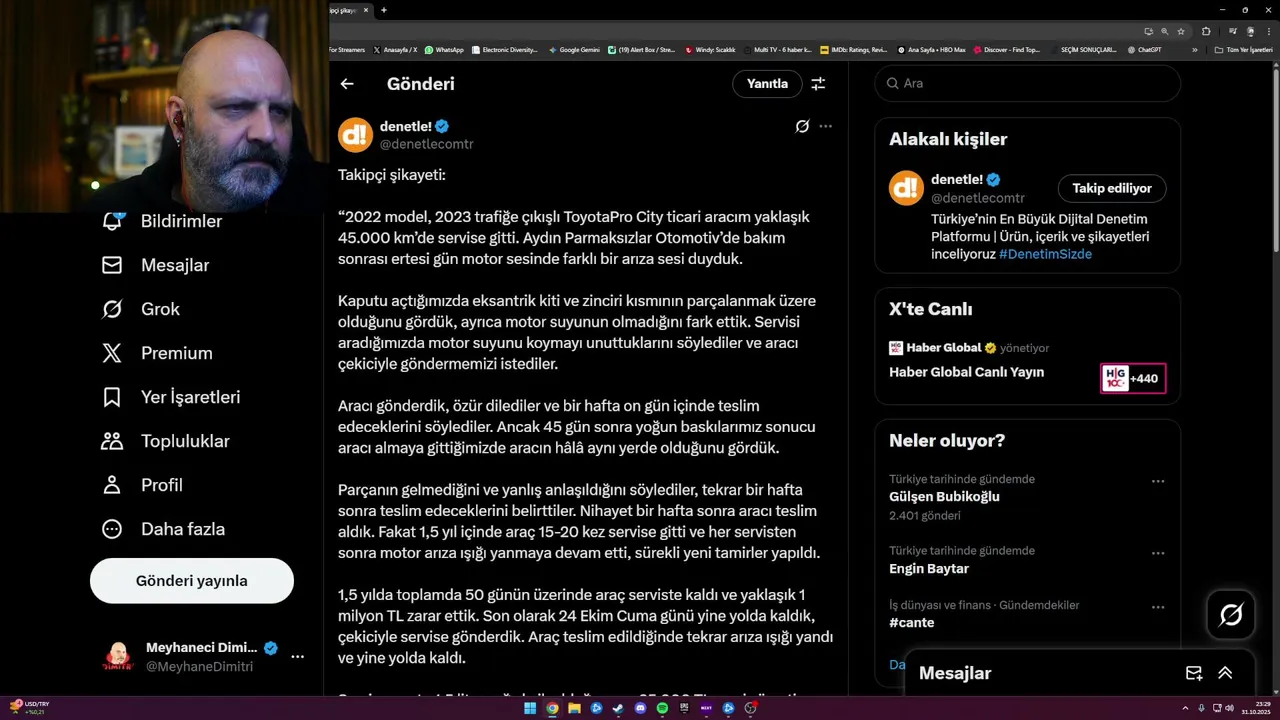The image size is (1280, 720).
Task: Click the Grok icon on denetle! post
Action: [802, 126]
